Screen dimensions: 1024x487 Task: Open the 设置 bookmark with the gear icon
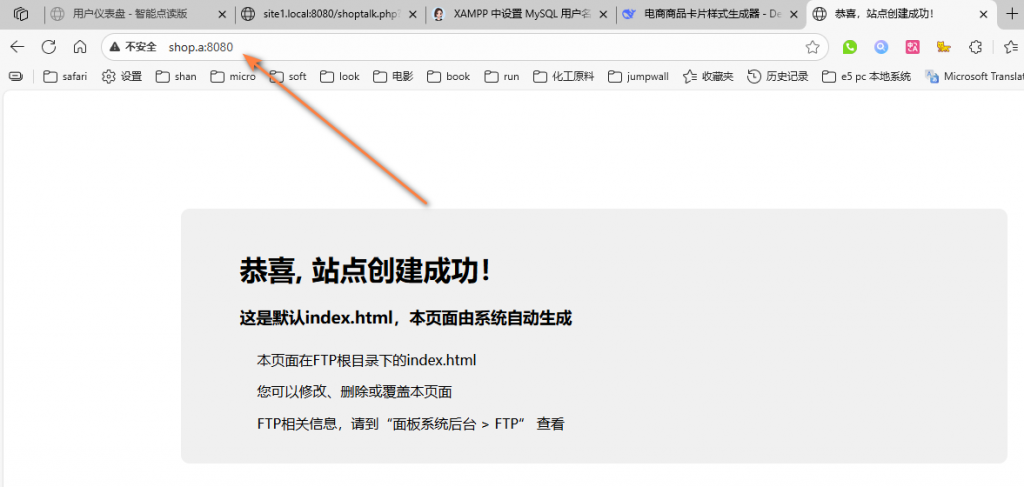pyautogui.click(x=122, y=76)
